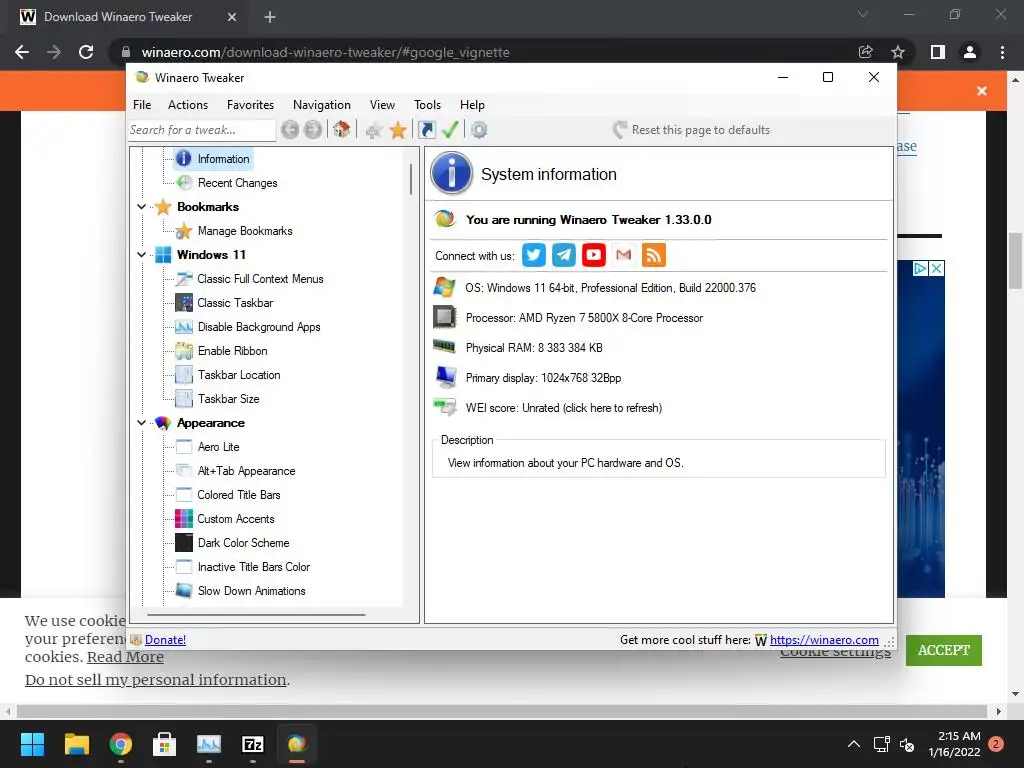Select Slow Down Animations tweak

point(251,591)
